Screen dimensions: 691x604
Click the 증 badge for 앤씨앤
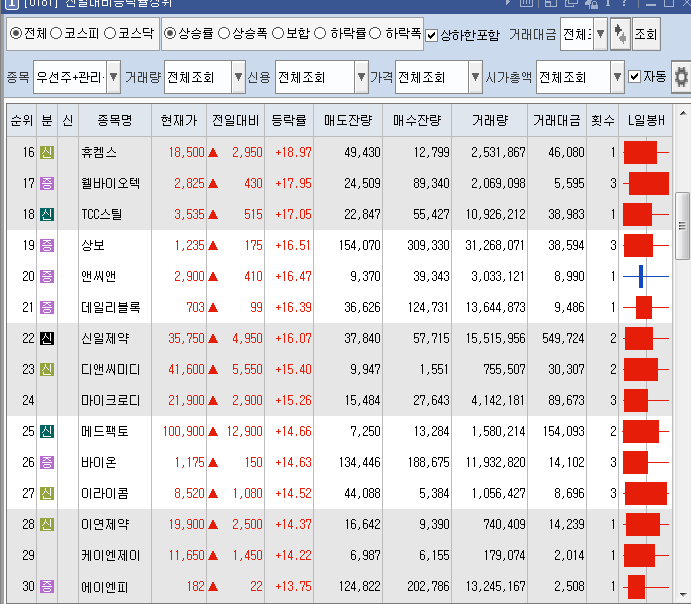(x=47, y=277)
